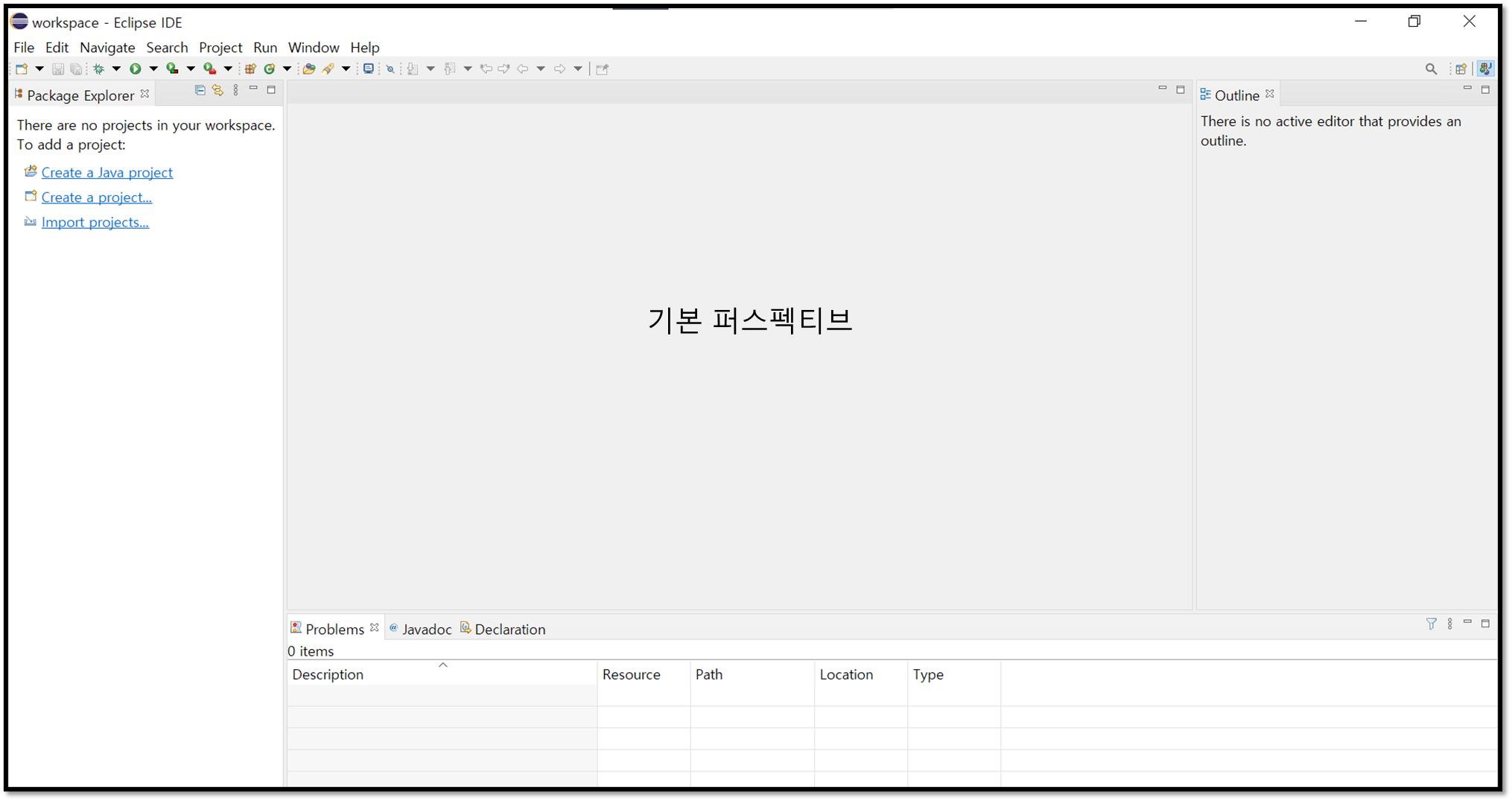1512x801 pixels.
Task: Click the Next Annotation icon
Action: tap(413, 69)
